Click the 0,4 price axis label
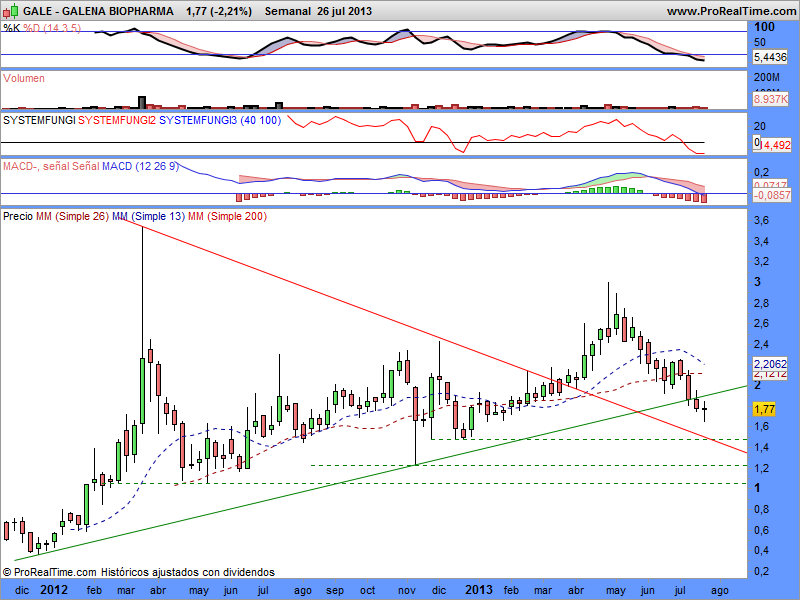The image size is (800, 600). tap(762, 550)
